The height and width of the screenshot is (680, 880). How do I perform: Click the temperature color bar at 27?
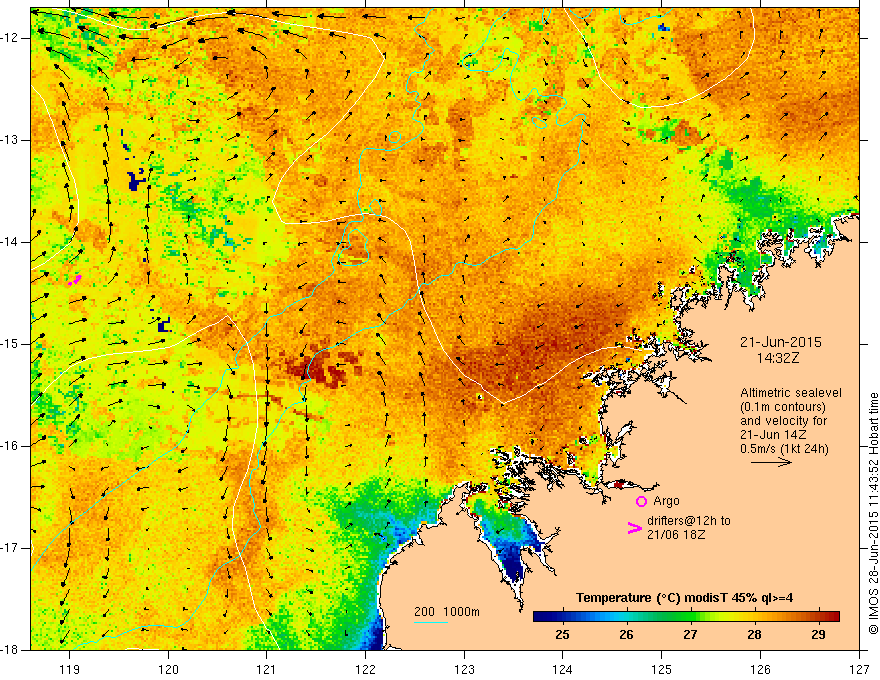(690, 616)
